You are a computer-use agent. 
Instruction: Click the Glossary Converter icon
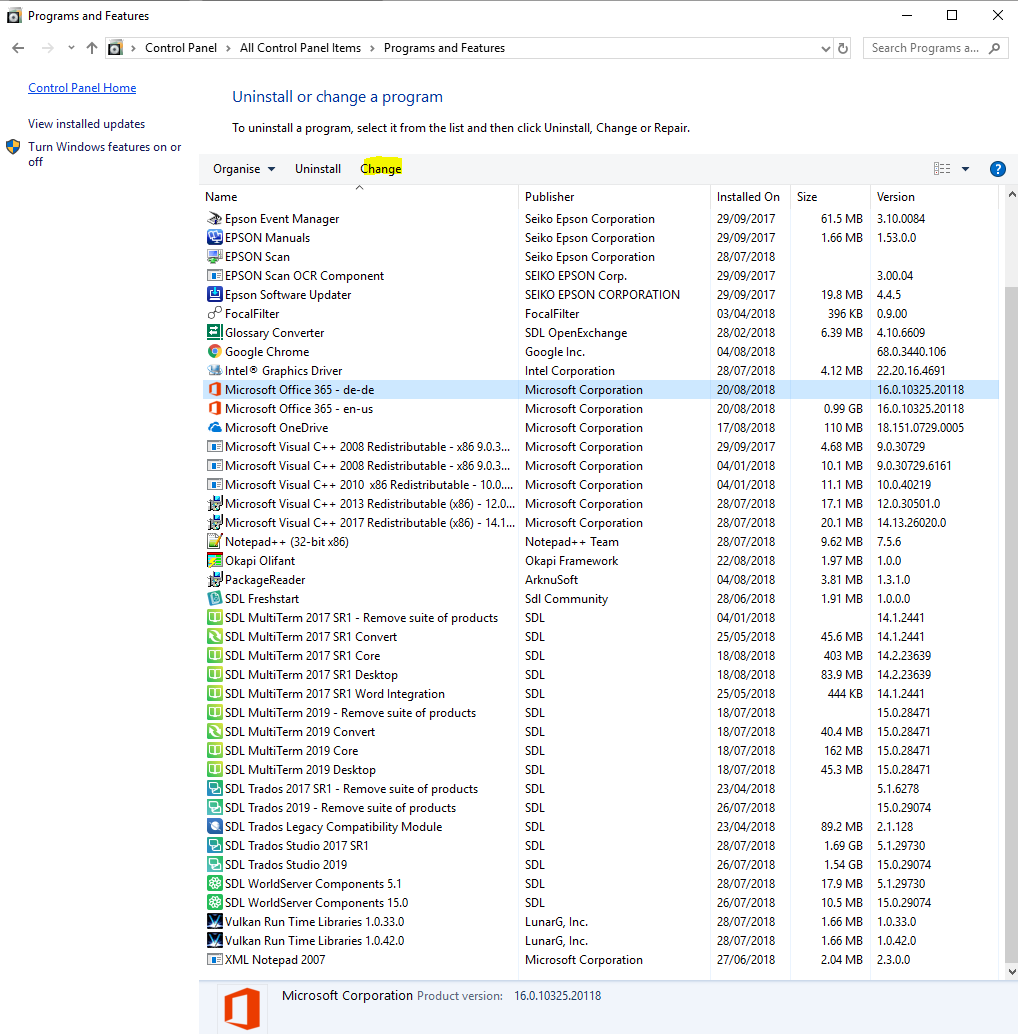[214, 332]
